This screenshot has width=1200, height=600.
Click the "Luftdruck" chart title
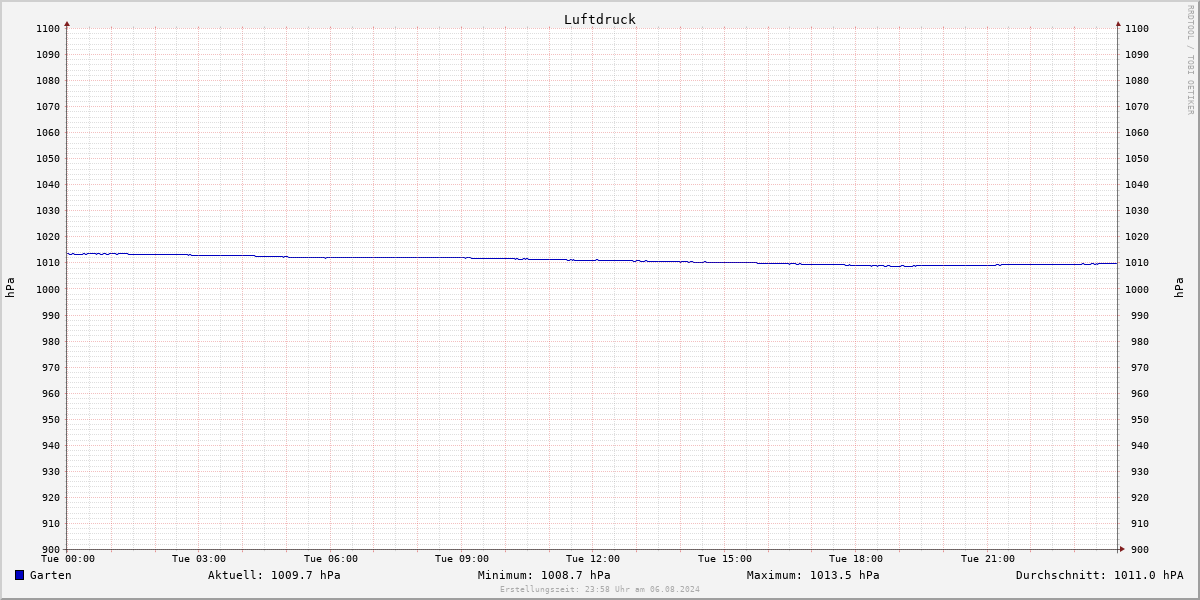pyautogui.click(x=599, y=19)
